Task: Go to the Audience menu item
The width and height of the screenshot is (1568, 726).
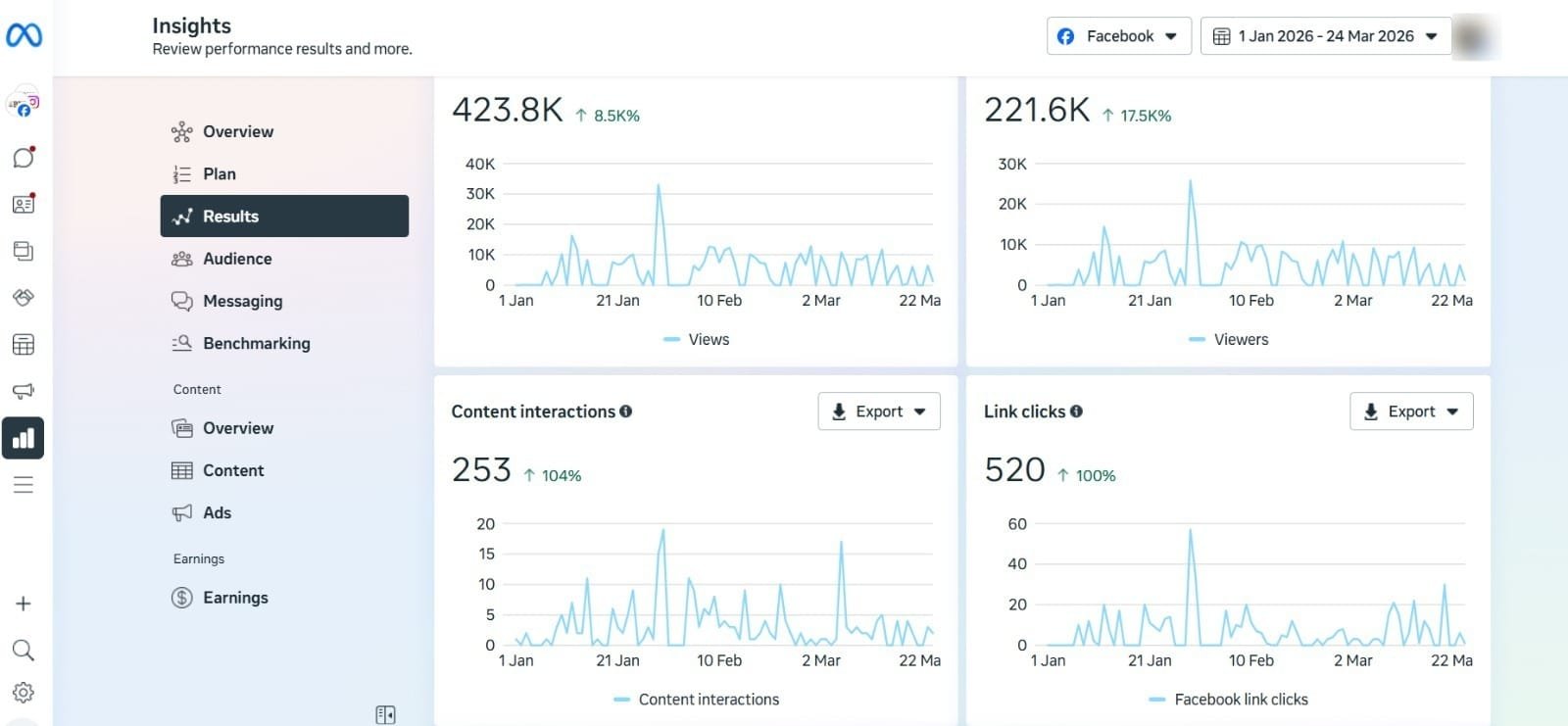Action: coord(237,259)
